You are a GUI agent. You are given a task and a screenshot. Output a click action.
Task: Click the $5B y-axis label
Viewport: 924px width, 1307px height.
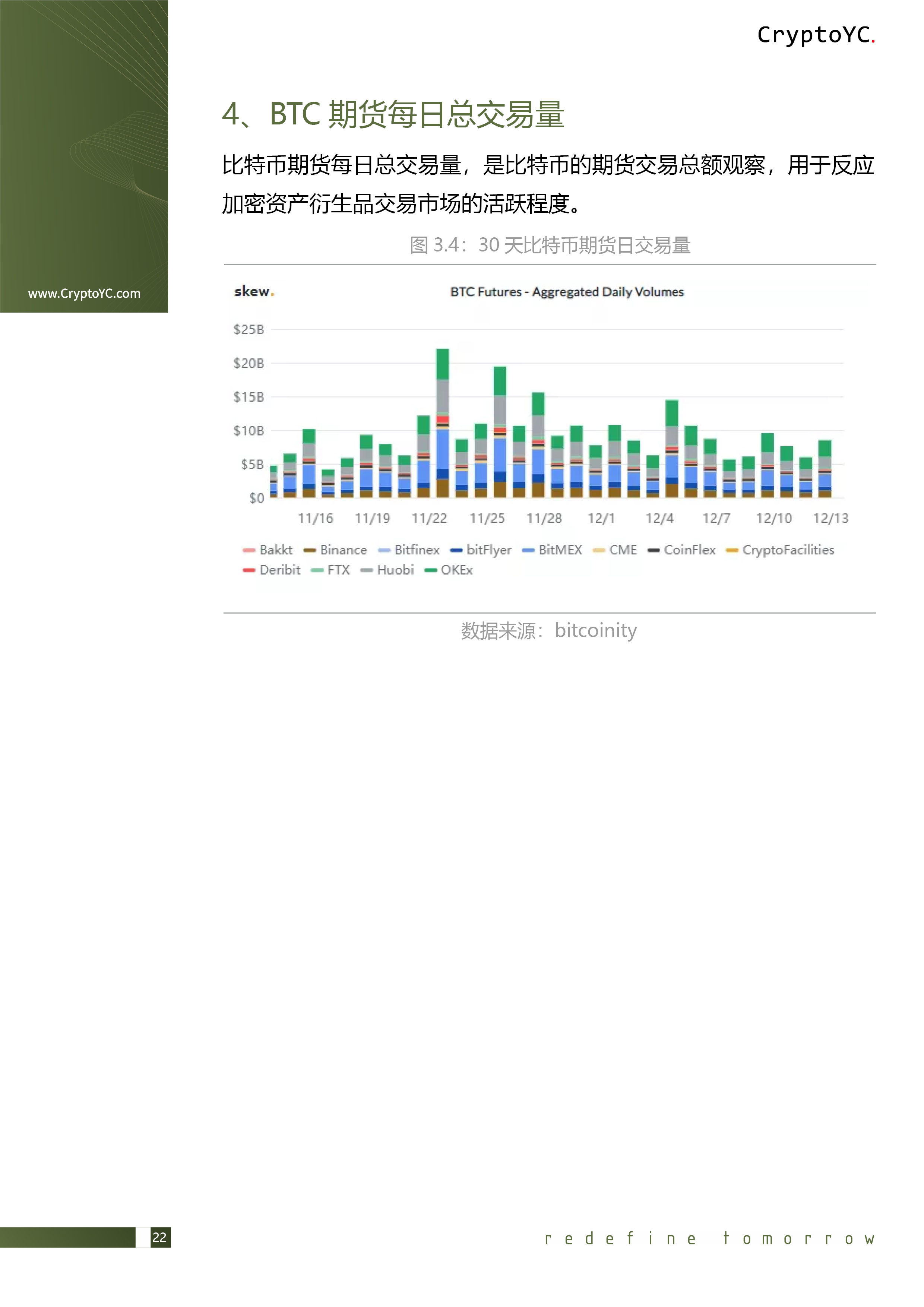coord(252,465)
